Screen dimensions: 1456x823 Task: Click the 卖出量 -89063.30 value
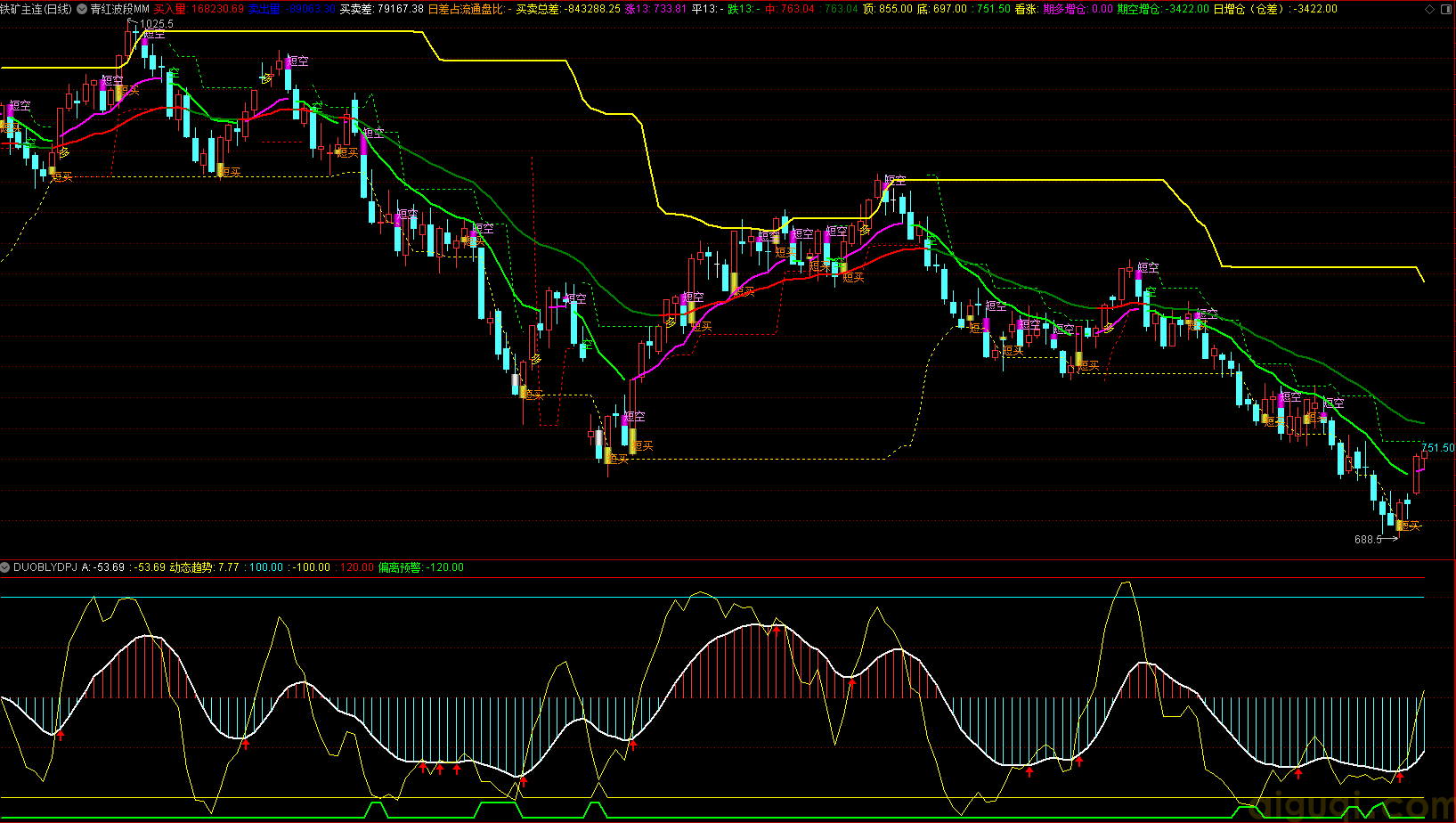point(291,9)
